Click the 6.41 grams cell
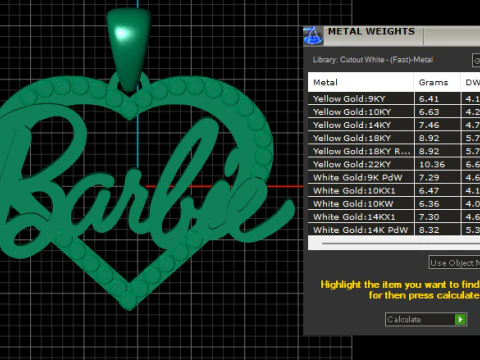The image size is (480, 360). pyautogui.click(x=437, y=99)
